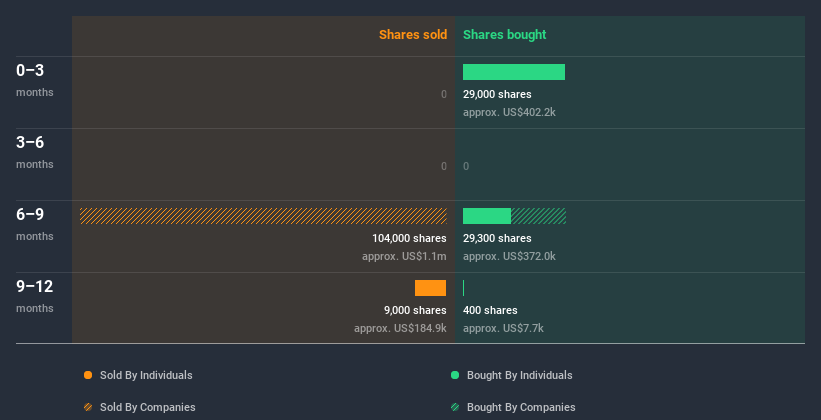This screenshot has width=821, height=420.
Task: Click the approx. US$372.0k amount
Action: click(x=509, y=257)
